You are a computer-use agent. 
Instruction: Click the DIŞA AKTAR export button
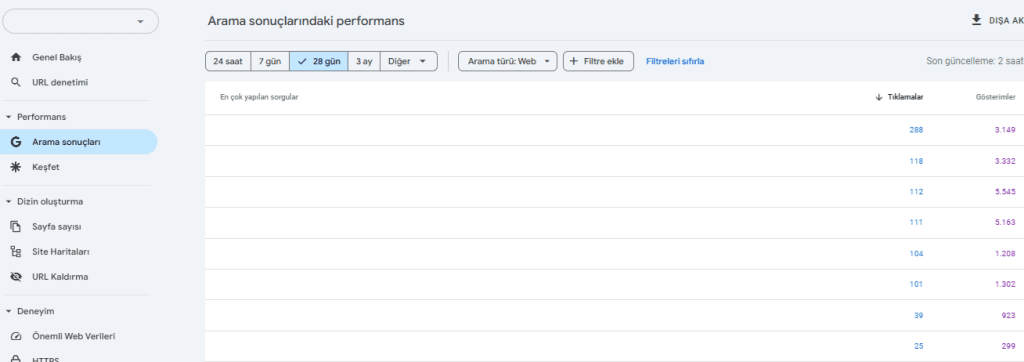(997, 20)
